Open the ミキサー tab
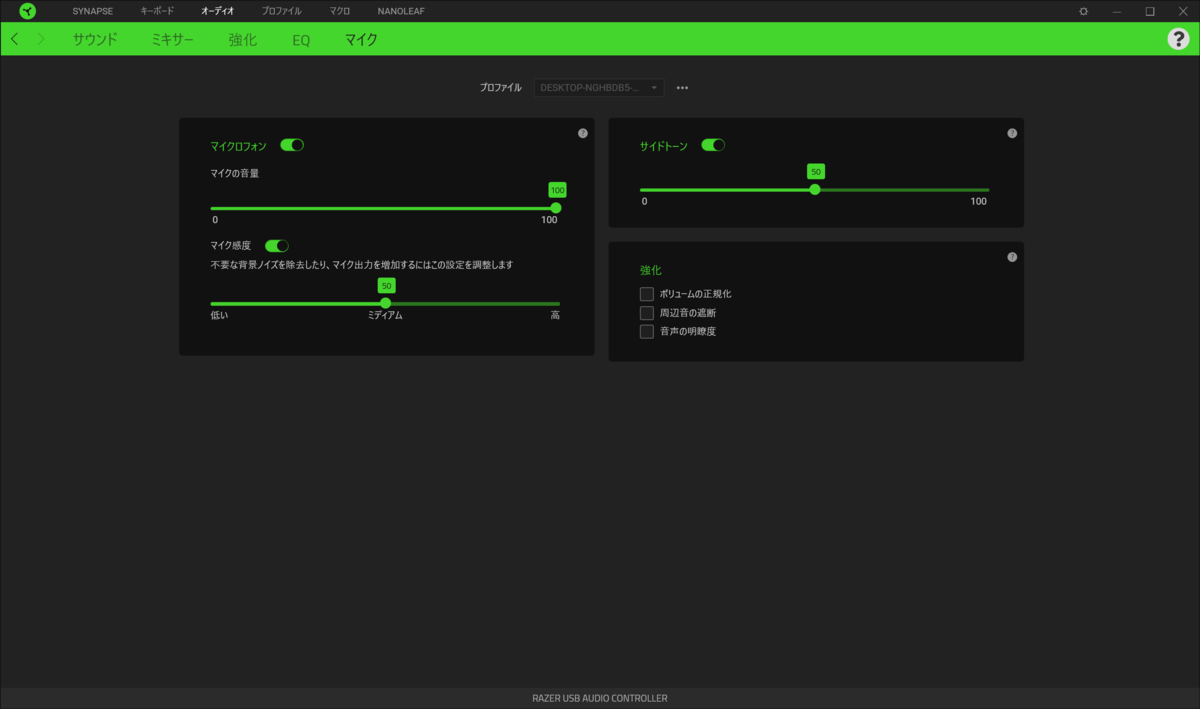 (x=173, y=40)
